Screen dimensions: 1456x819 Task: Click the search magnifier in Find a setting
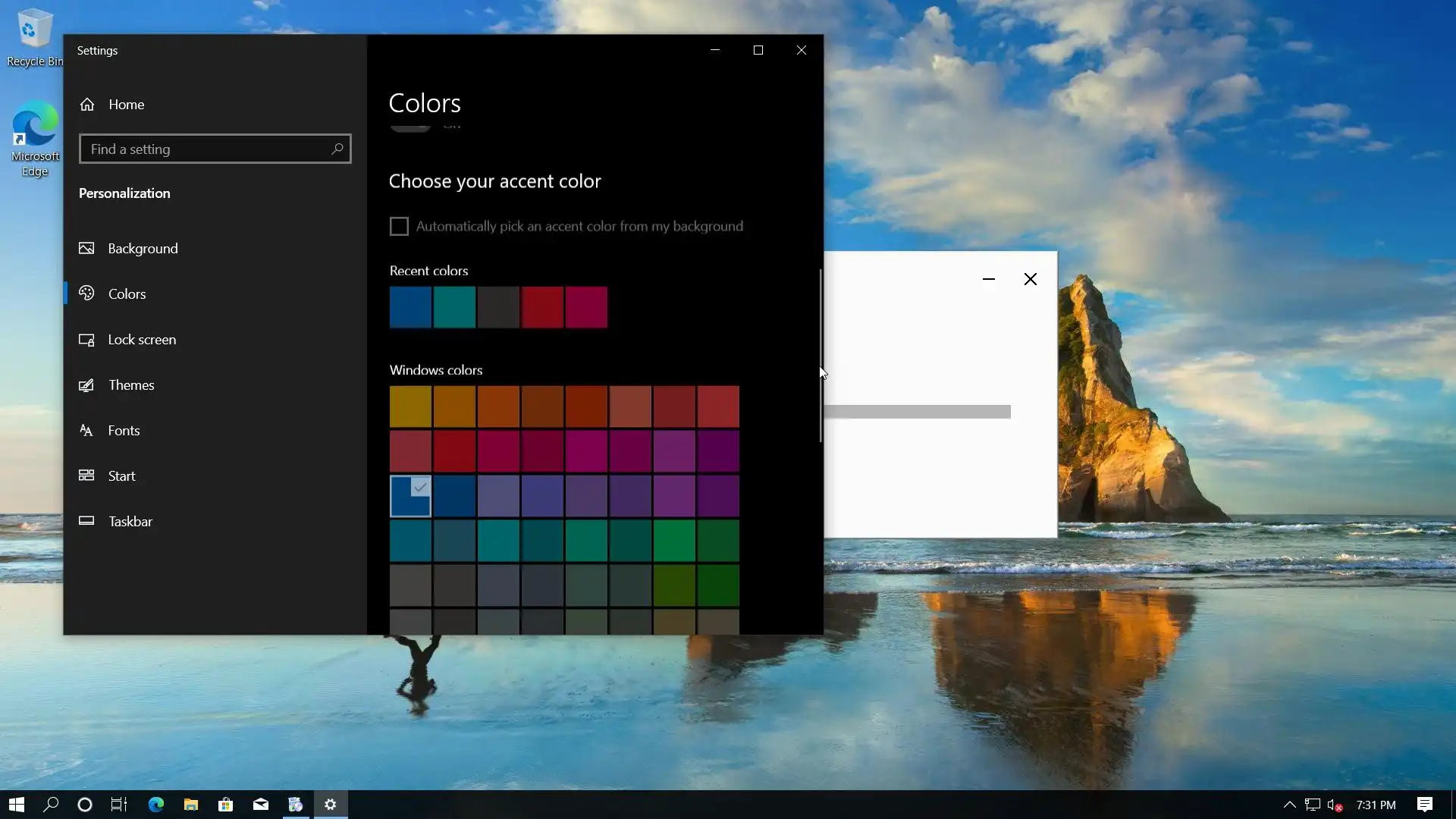coord(337,149)
